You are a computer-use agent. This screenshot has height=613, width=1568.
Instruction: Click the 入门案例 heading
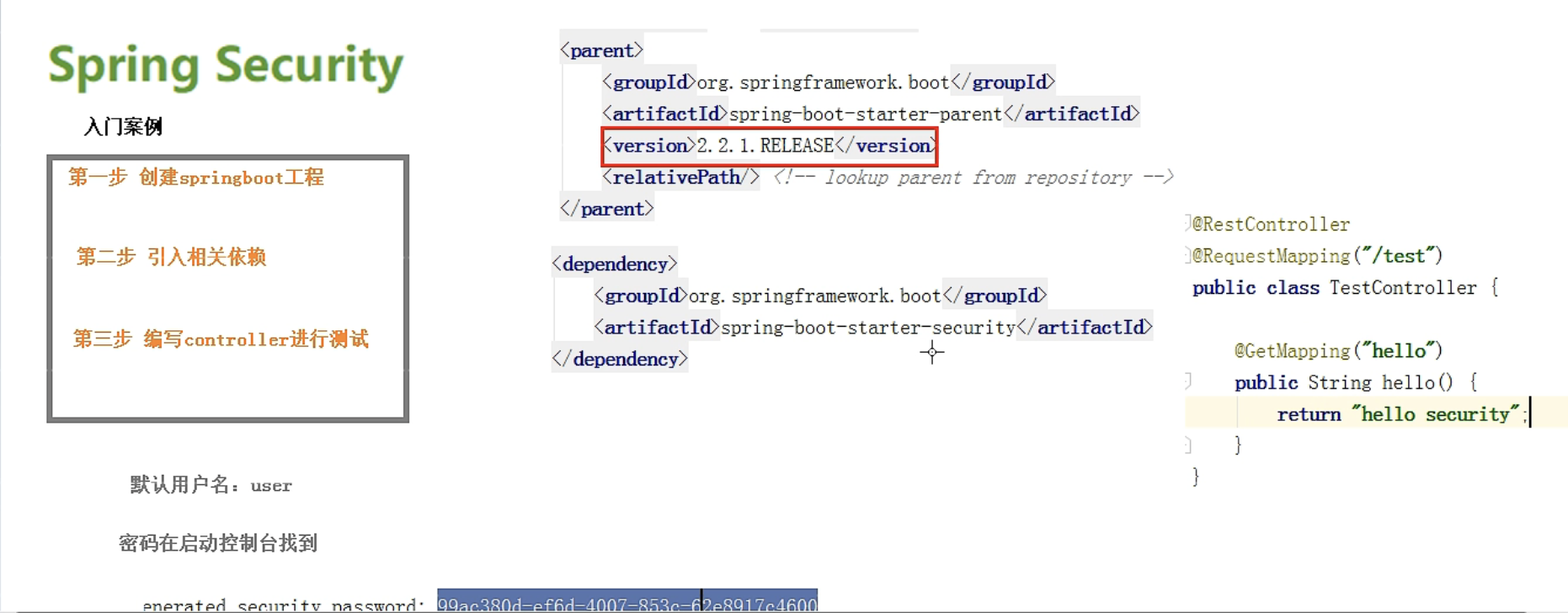(x=123, y=127)
